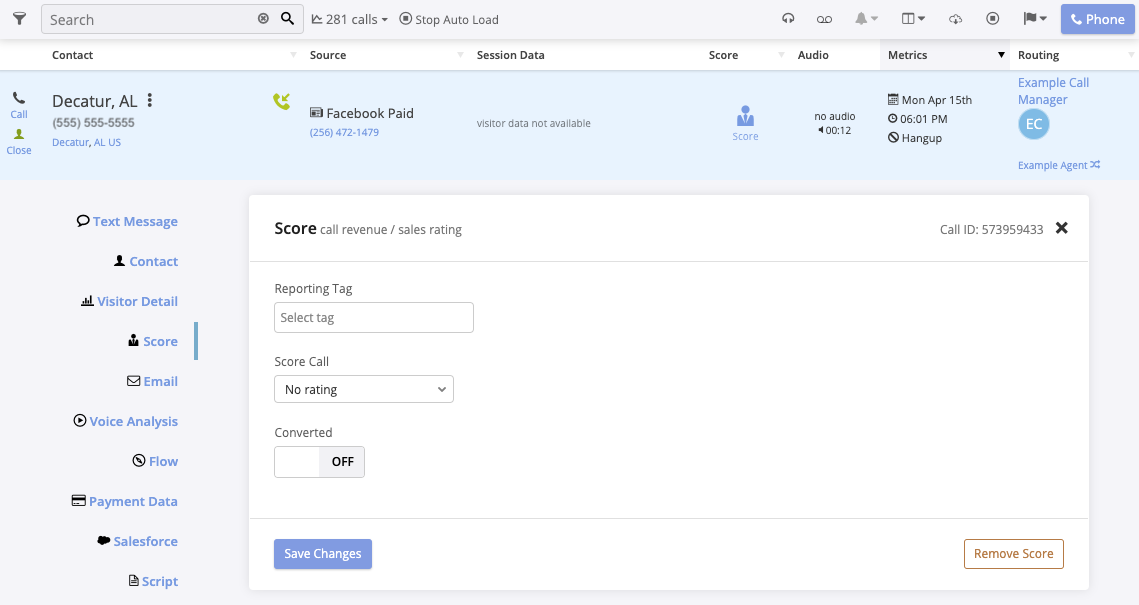The height and width of the screenshot is (605, 1139).
Task: Clear the search box with X icon
Action: pos(263,19)
